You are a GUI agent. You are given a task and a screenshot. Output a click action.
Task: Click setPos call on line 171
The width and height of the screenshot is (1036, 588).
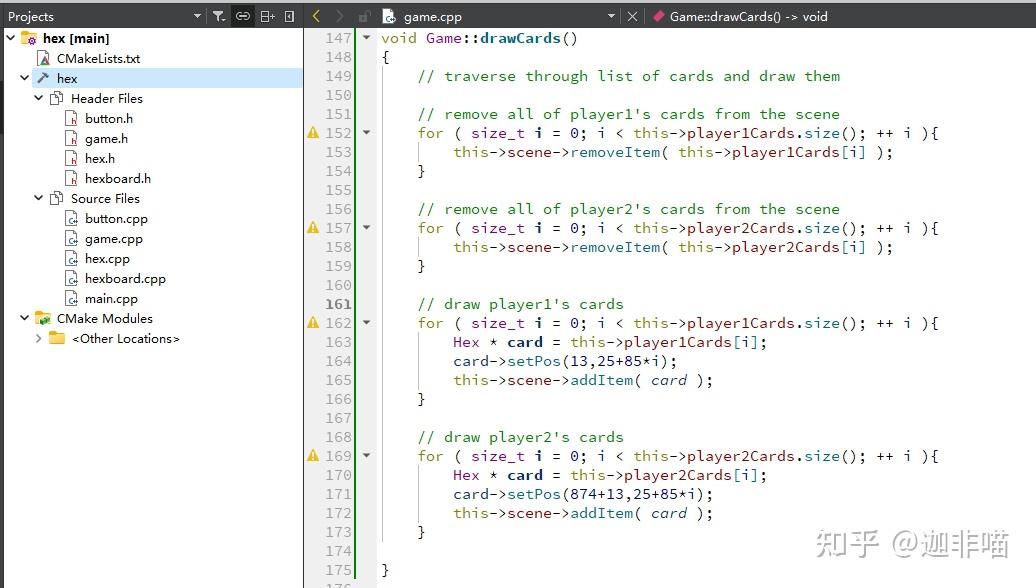534,494
